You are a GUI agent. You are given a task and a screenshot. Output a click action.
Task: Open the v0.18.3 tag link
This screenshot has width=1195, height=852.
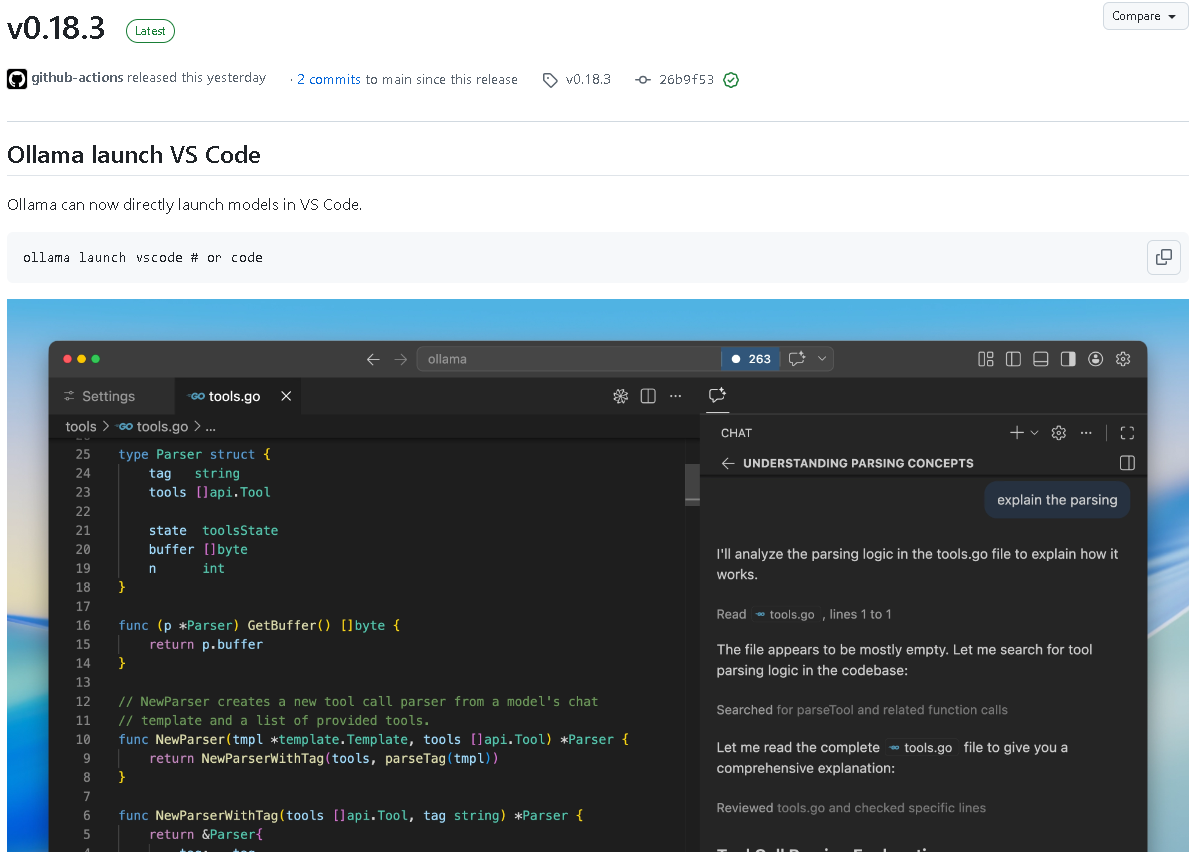pyautogui.click(x=588, y=79)
